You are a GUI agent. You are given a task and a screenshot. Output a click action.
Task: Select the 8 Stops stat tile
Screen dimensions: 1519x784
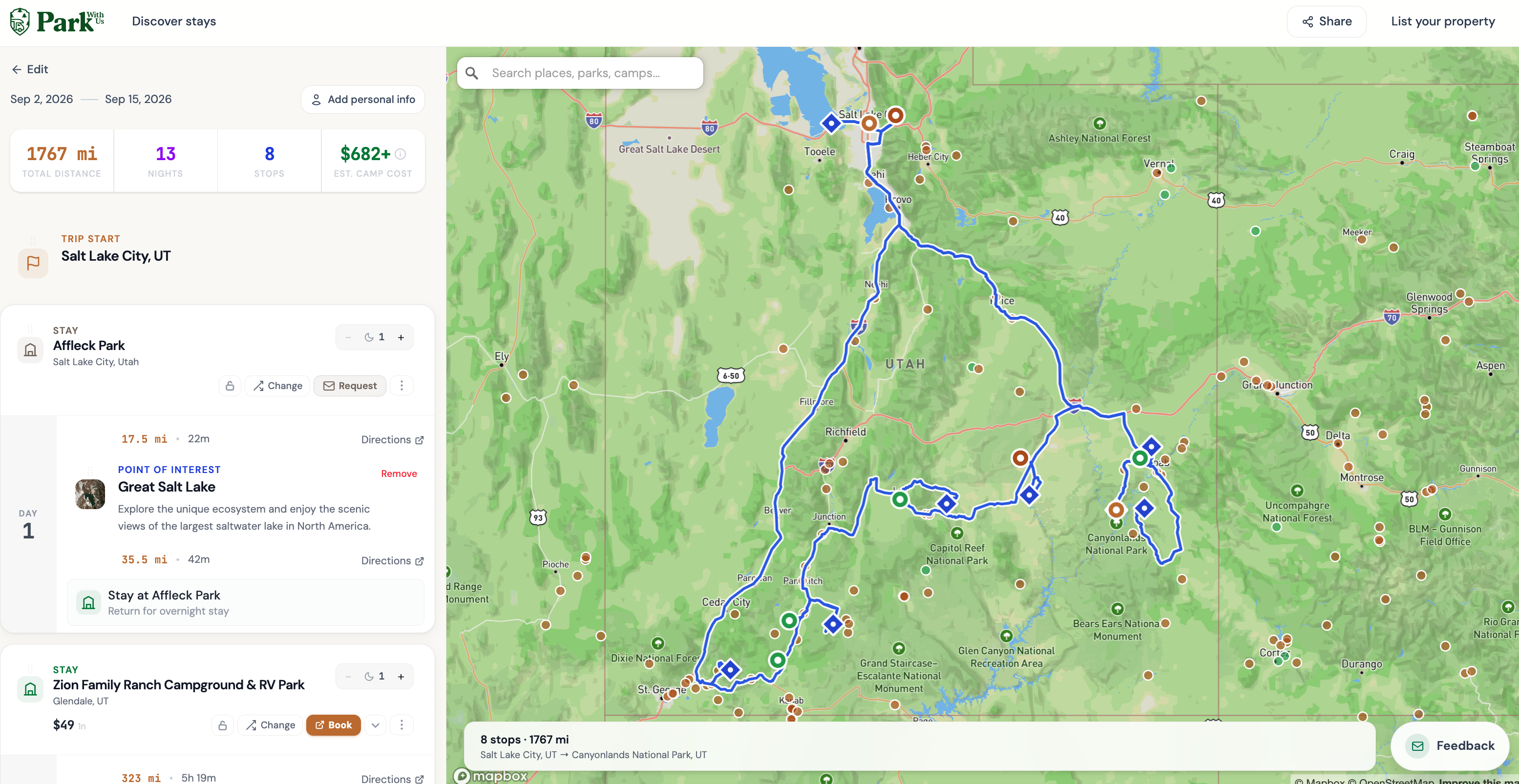pyautogui.click(x=270, y=161)
